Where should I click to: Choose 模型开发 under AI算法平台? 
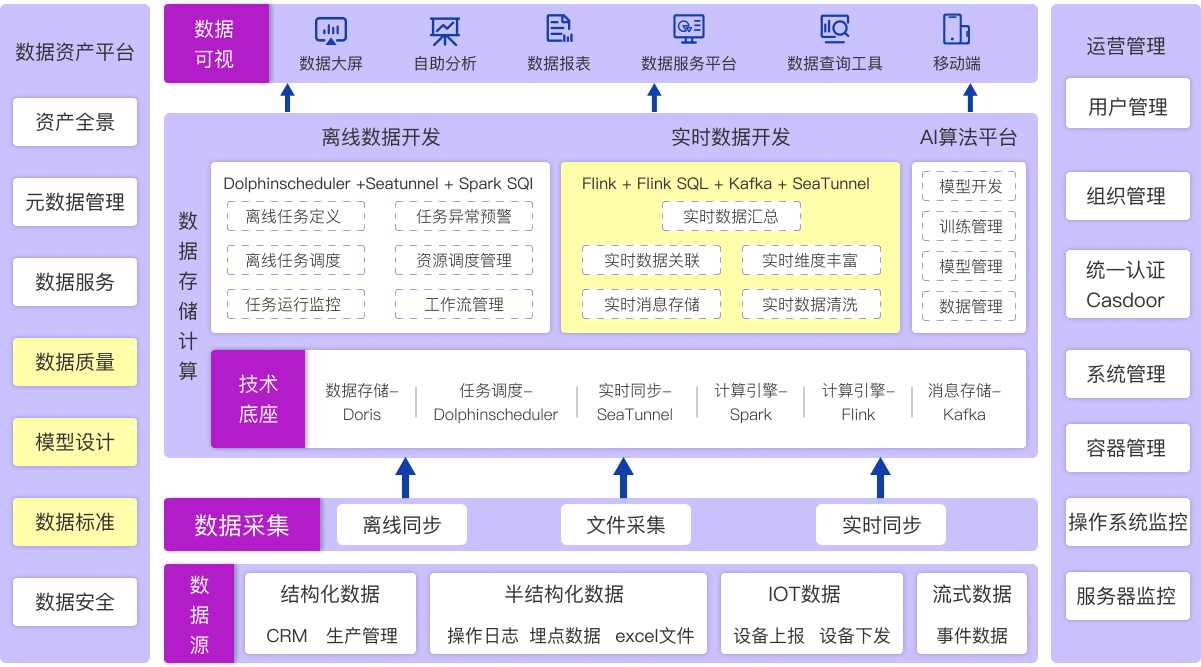pyautogui.click(x=970, y=186)
